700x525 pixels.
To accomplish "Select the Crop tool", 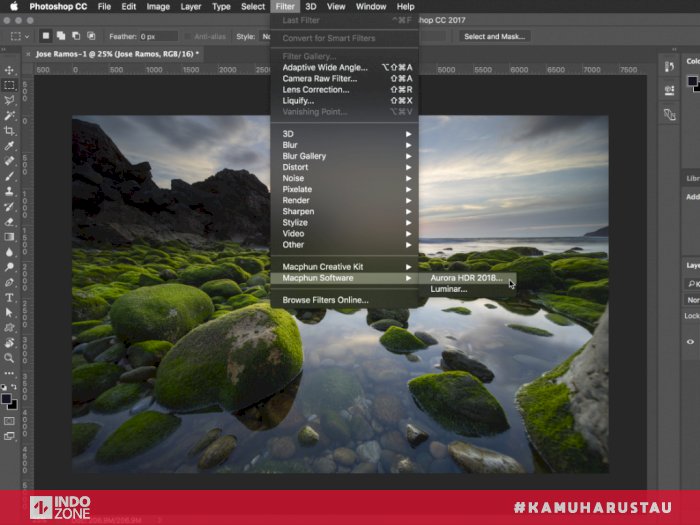I will (x=9, y=131).
